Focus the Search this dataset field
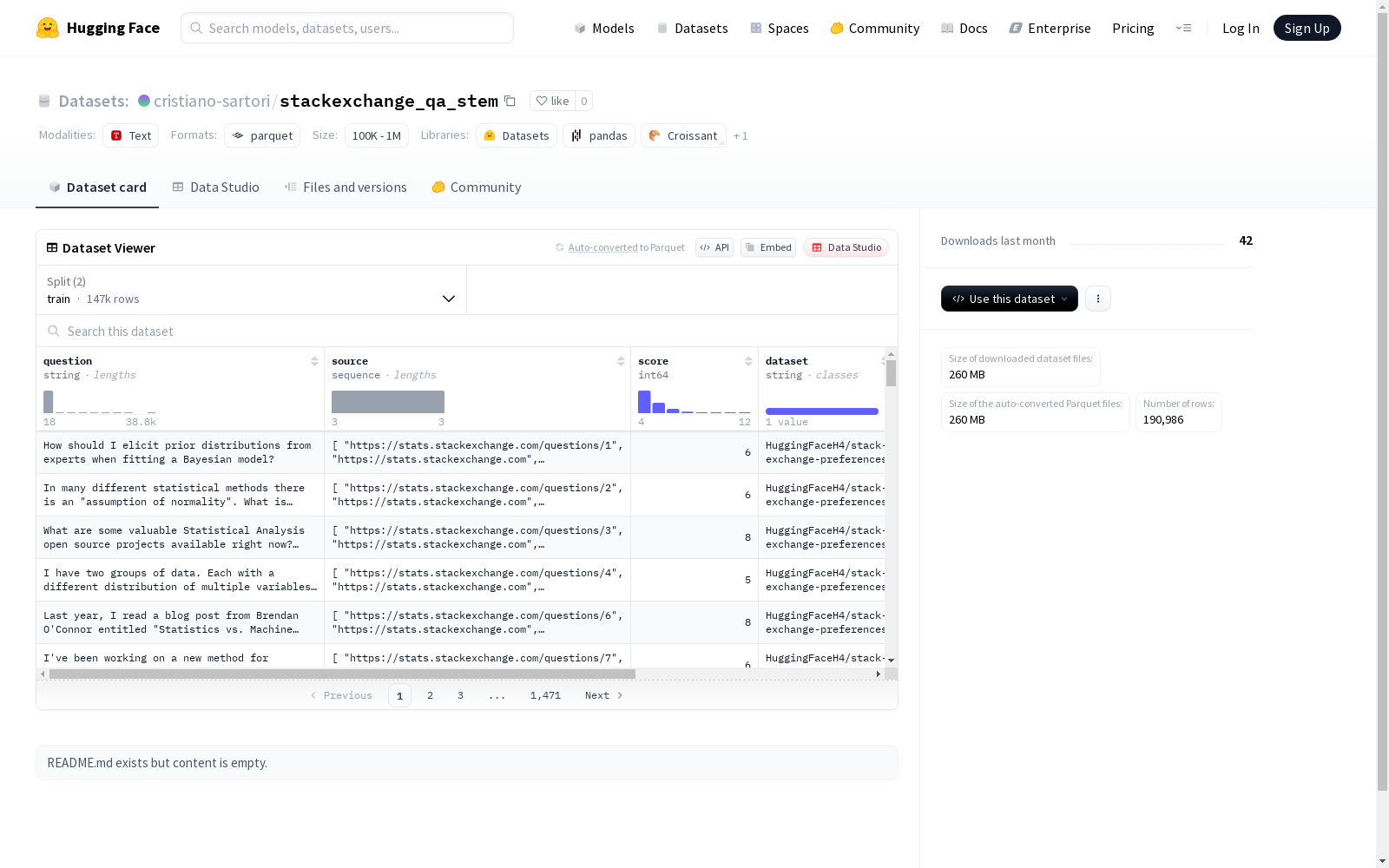 [x=467, y=332]
